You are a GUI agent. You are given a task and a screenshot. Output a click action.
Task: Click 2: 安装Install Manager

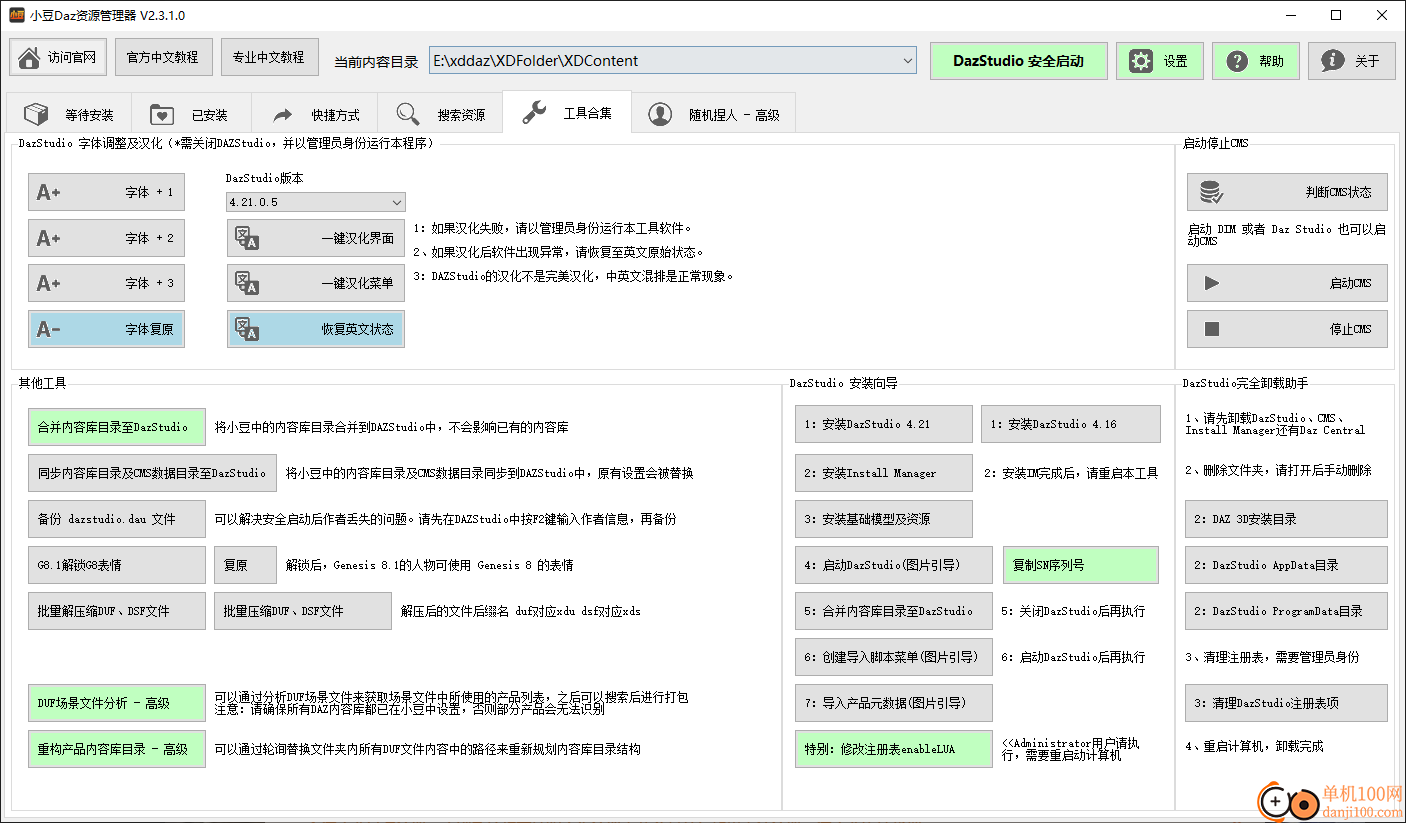click(x=884, y=473)
